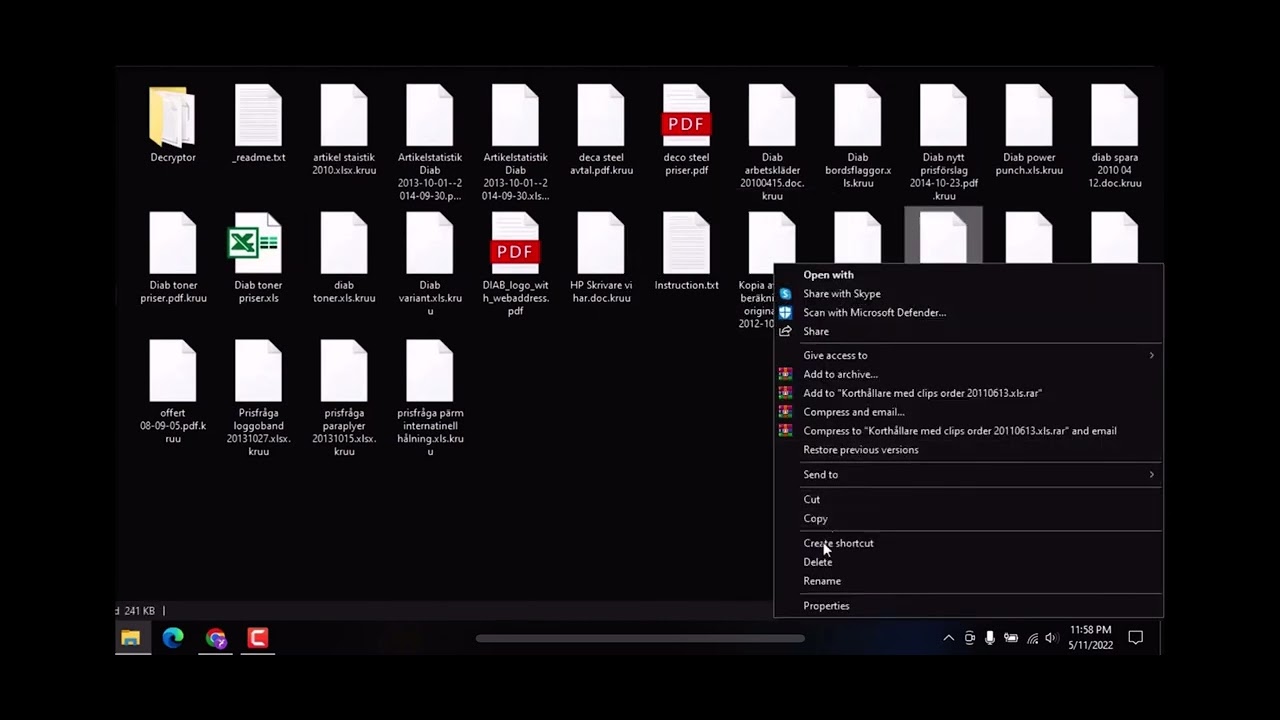Screen dimensions: 1280x720
Task: Open the volume tray icon
Action: click(1051, 638)
